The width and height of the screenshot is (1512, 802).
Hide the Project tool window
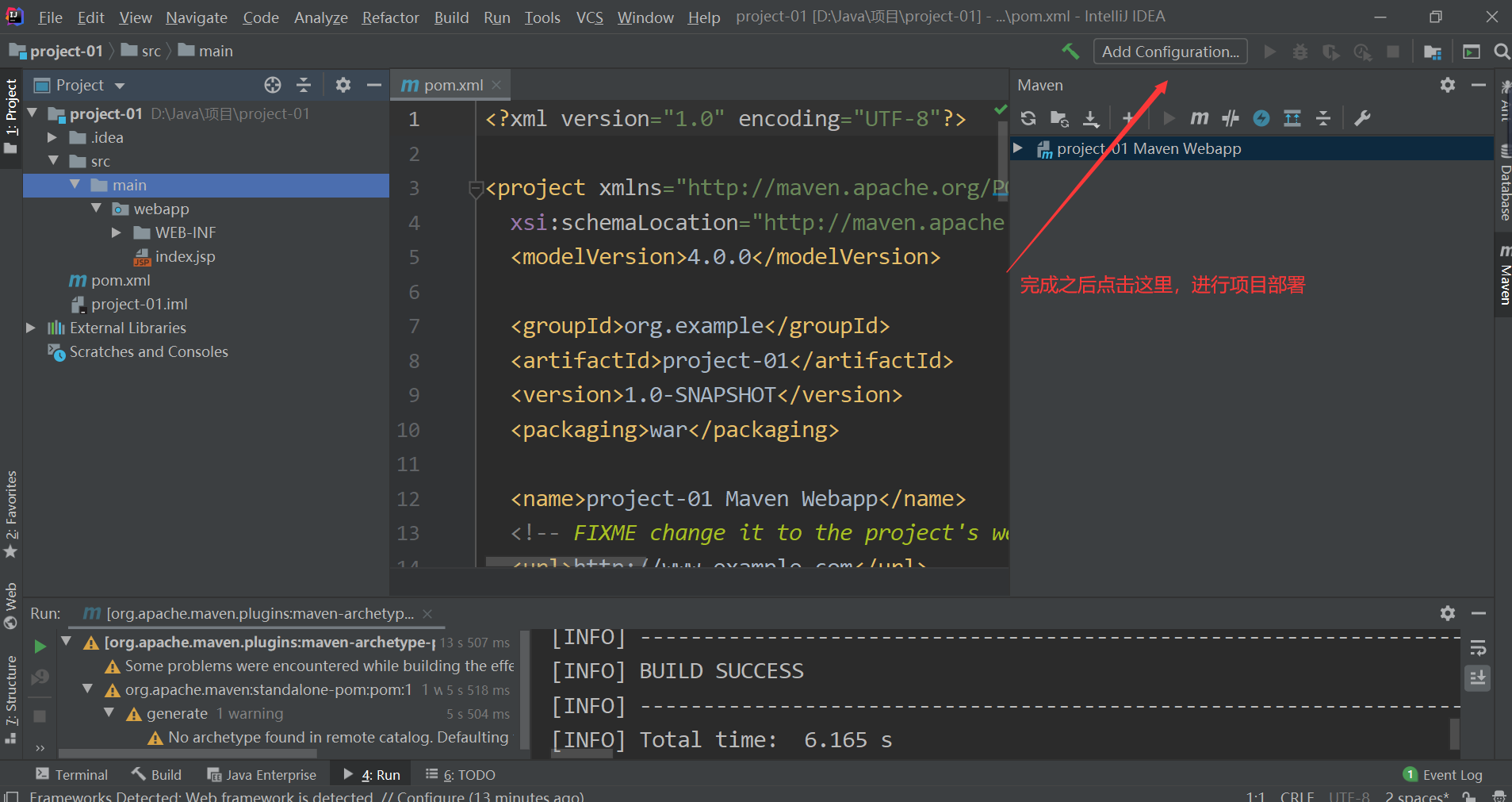click(373, 85)
